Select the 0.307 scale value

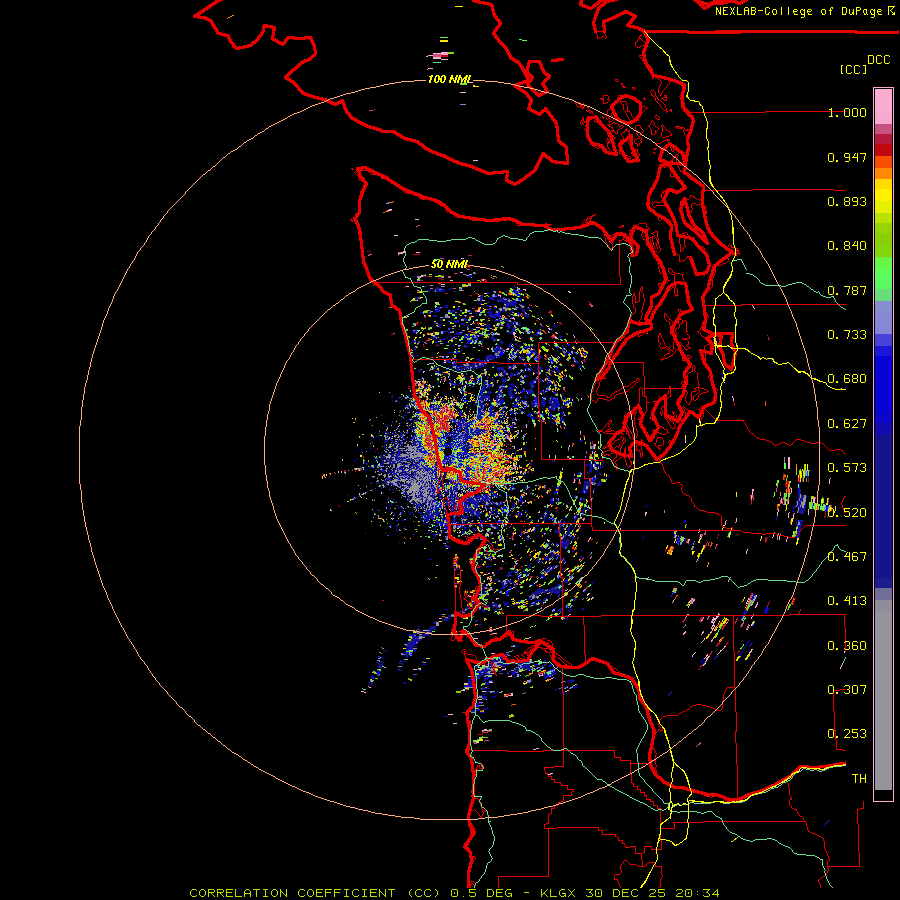tap(847, 690)
